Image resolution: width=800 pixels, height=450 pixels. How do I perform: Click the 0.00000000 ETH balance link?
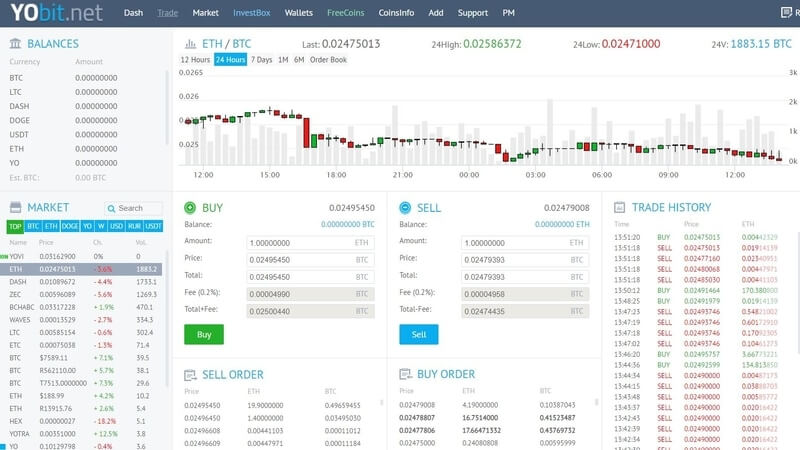click(562, 224)
